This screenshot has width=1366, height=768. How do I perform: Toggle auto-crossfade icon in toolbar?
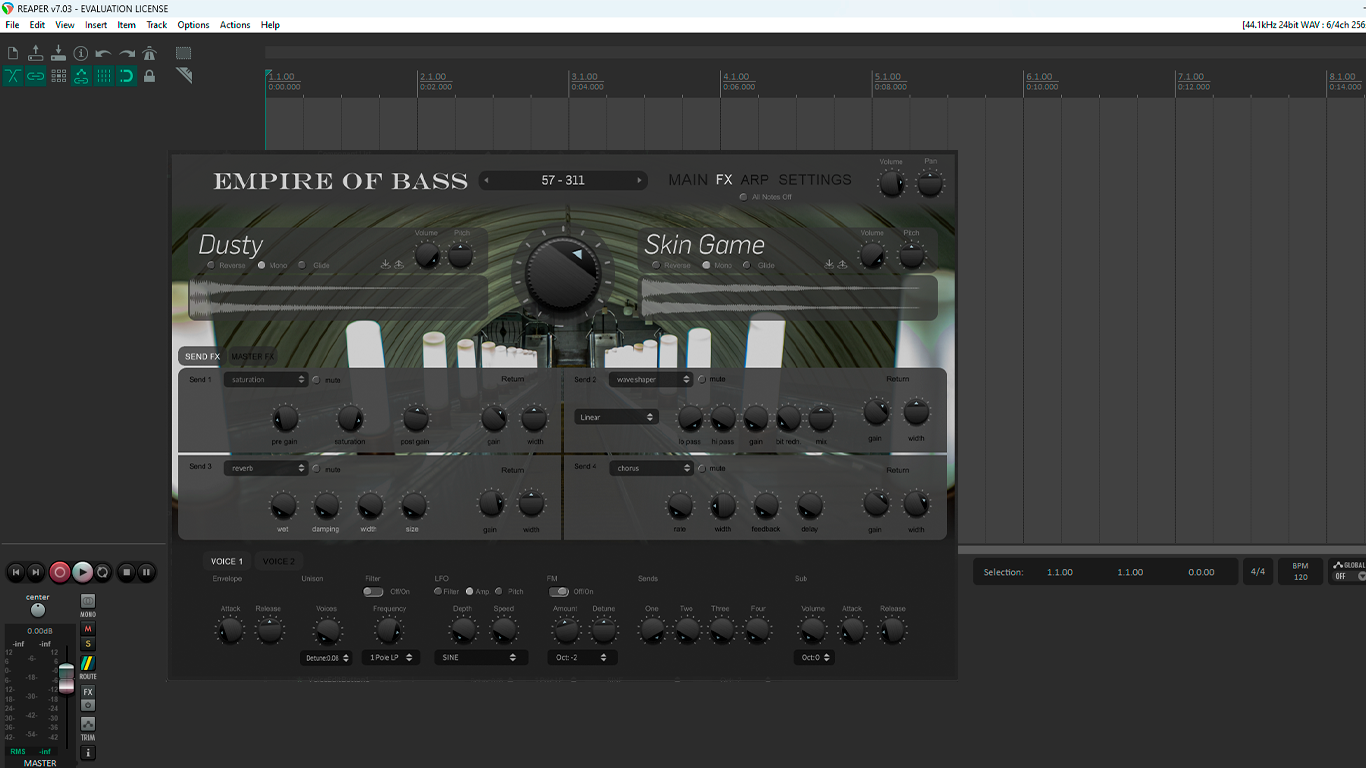13,76
